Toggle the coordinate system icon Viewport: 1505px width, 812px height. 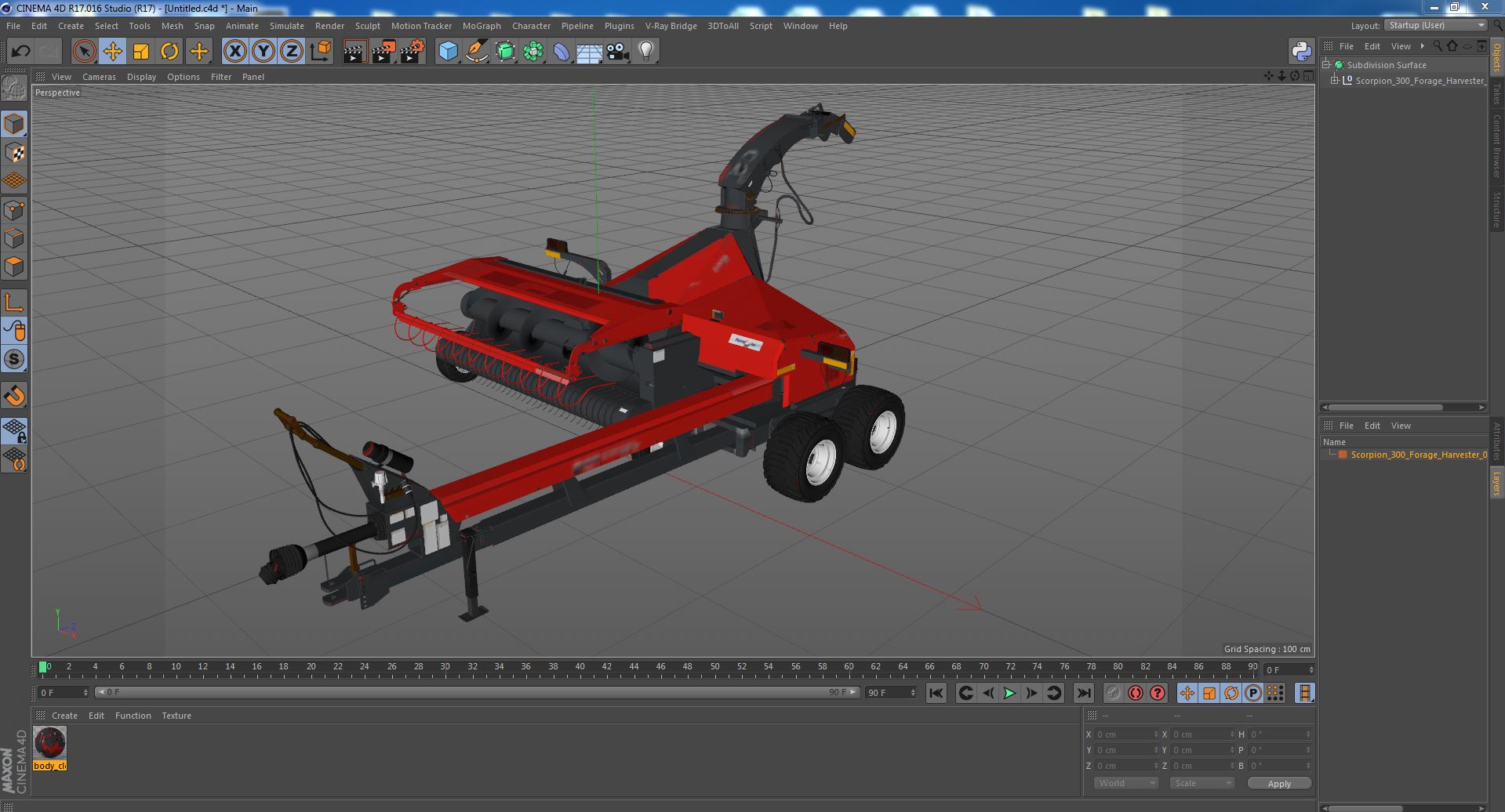tap(321, 52)
